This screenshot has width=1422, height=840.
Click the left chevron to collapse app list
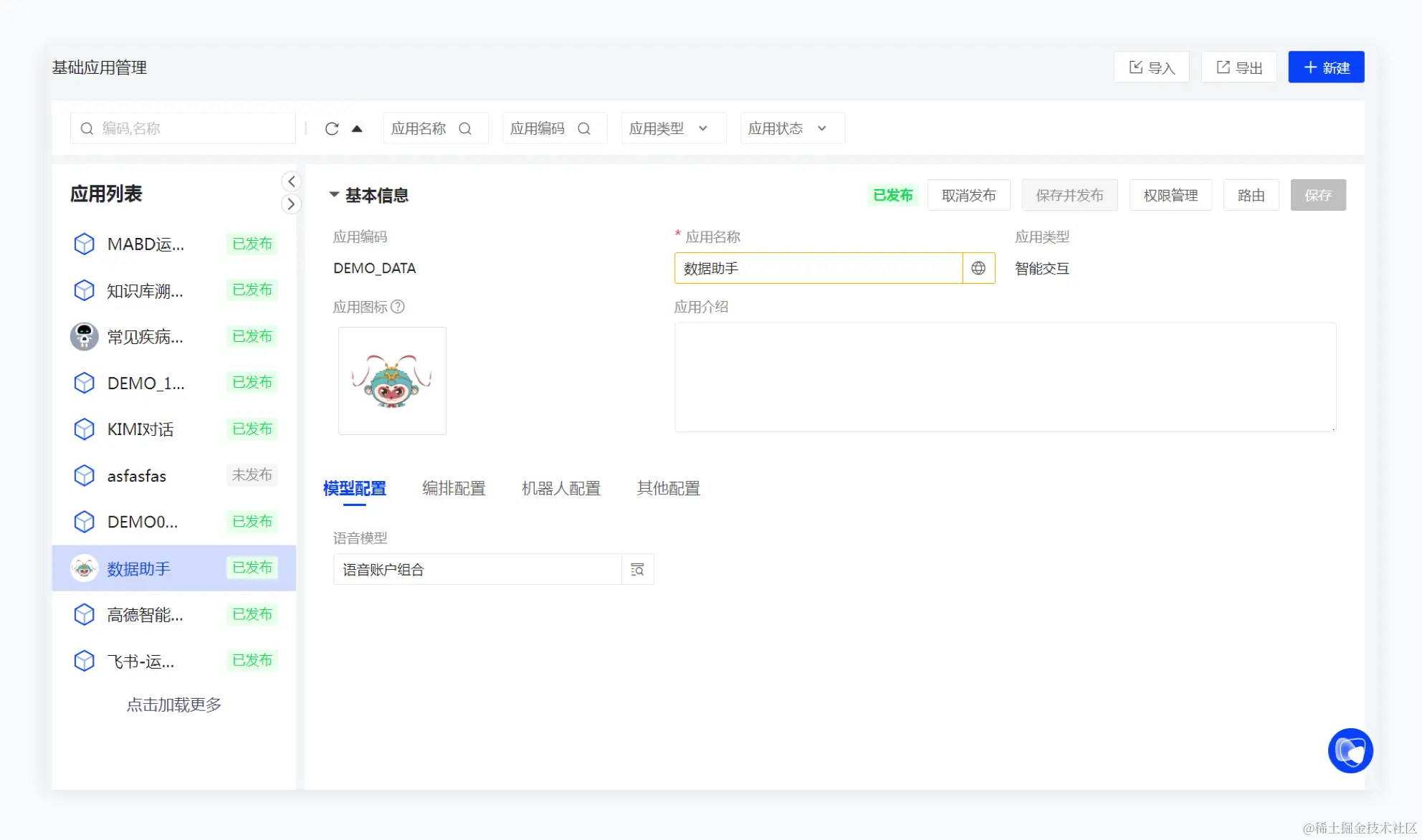click(x=291, y=181)
